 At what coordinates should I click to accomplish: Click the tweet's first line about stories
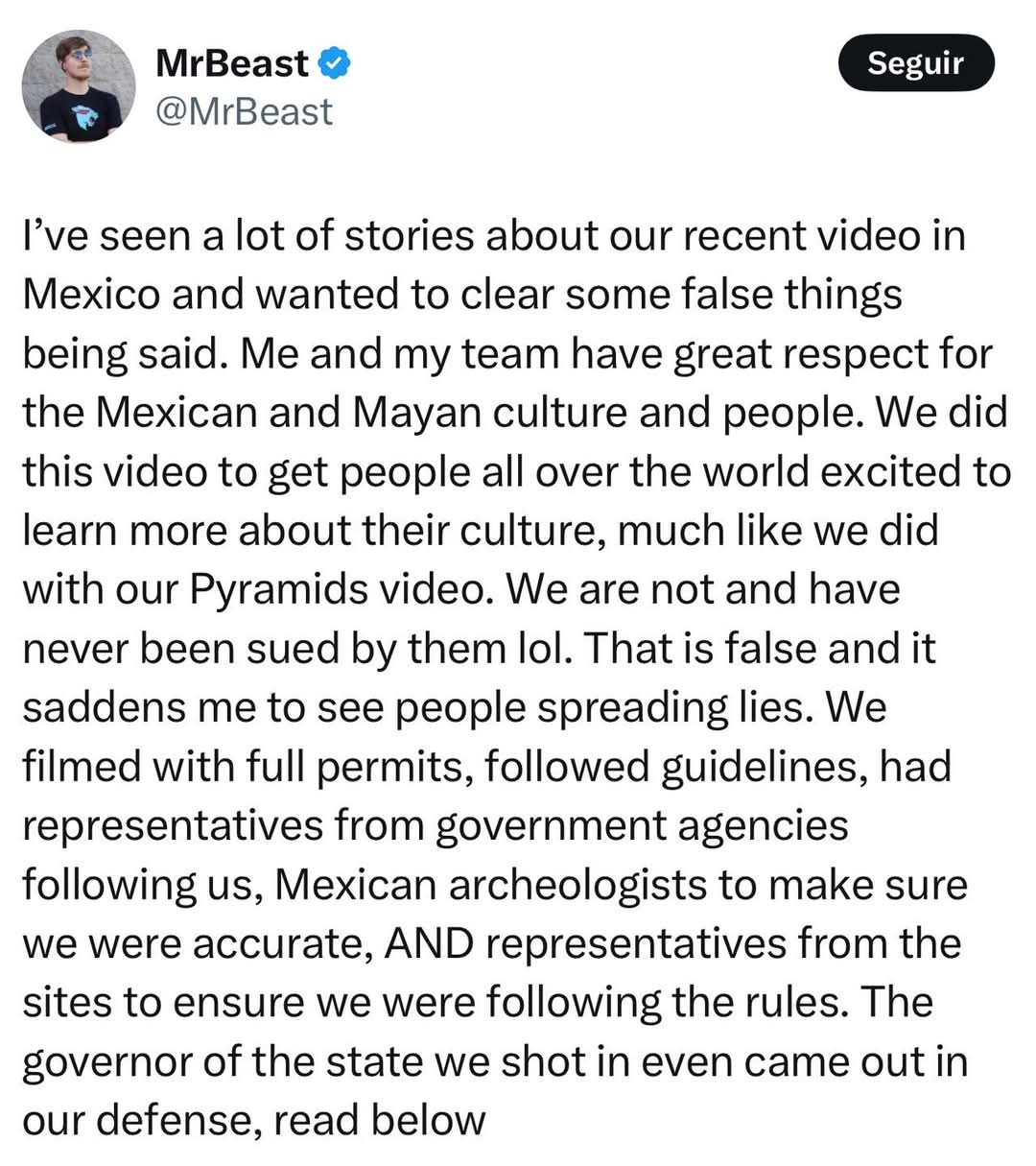pos(493,236)
